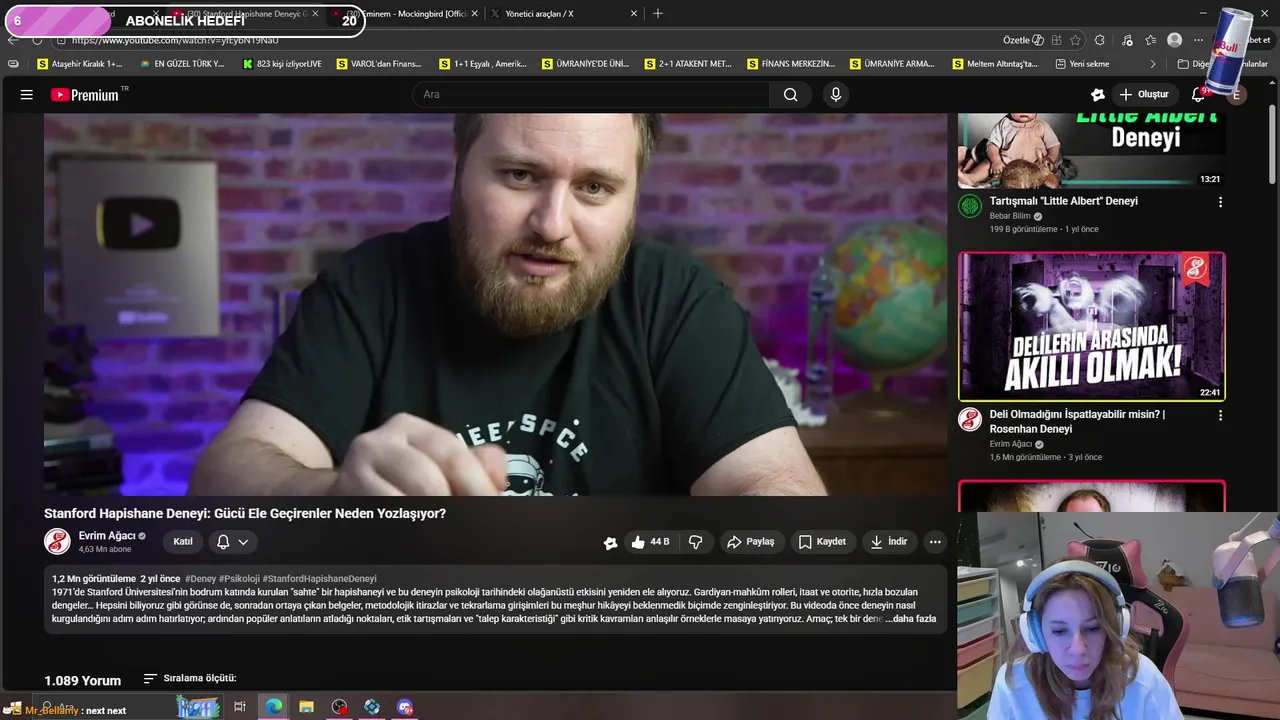1280x720 pixels.
Task: Open Discord icon on taskbar
Action: [405, 707]
